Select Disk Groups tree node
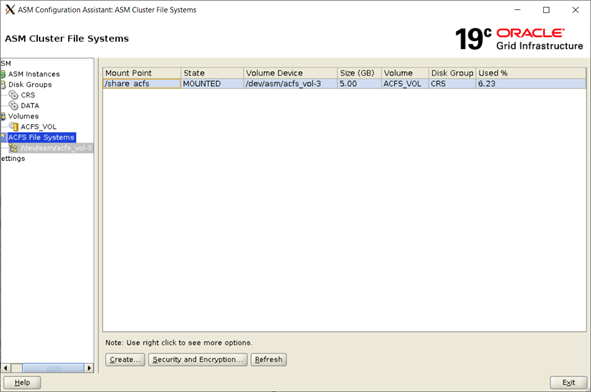 pos(30,84)
